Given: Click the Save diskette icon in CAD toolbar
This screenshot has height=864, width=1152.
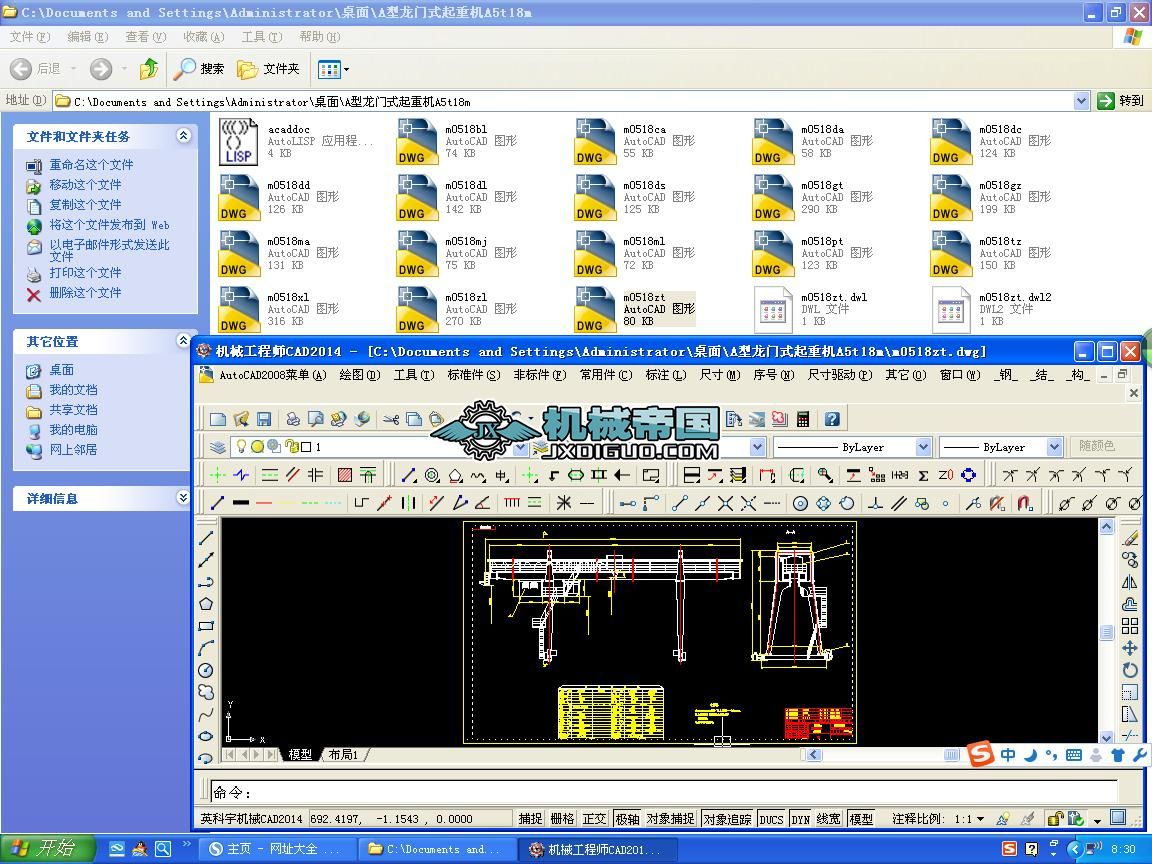Looking at the screenshot, I should coord(264,420).
